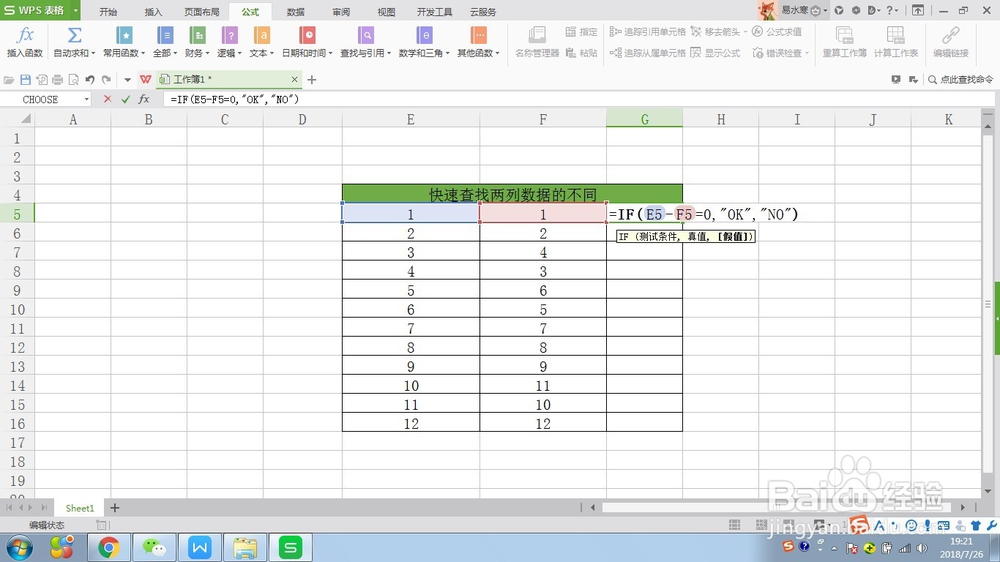Open Google Chrome from the taskbar
Viewport: 1000px width, 562px height.
(x=108, y=548)
